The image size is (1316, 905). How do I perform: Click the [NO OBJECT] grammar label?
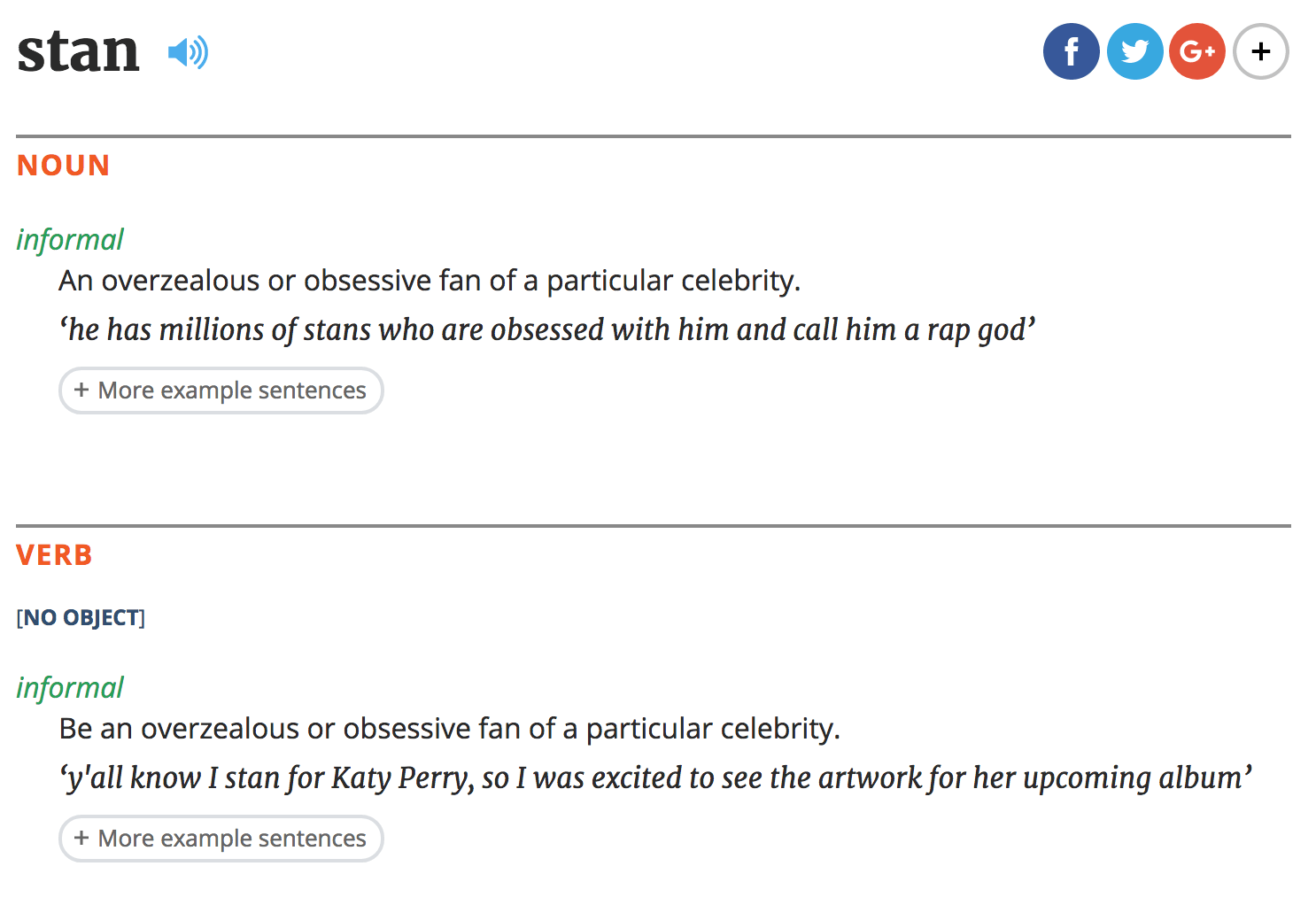pos(81,617)
